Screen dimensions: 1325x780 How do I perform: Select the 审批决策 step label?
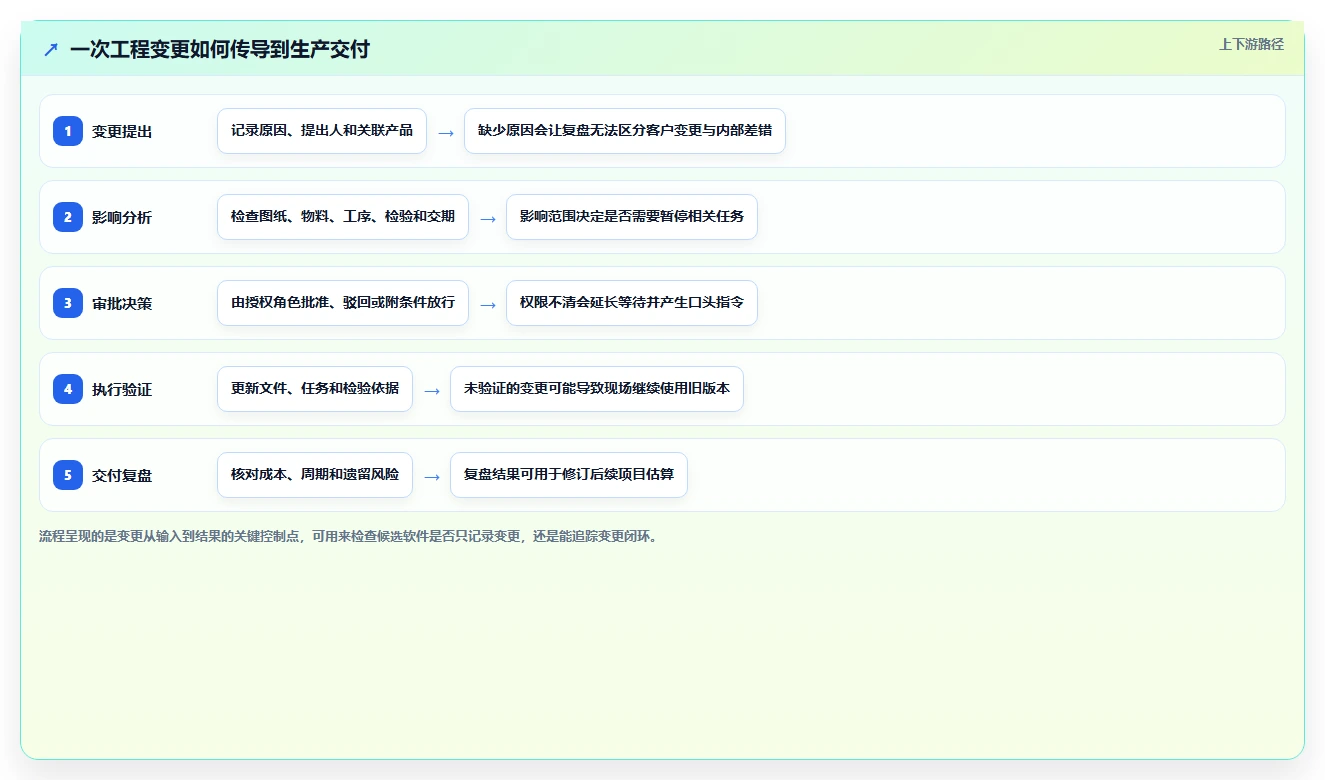pos(122,303)
